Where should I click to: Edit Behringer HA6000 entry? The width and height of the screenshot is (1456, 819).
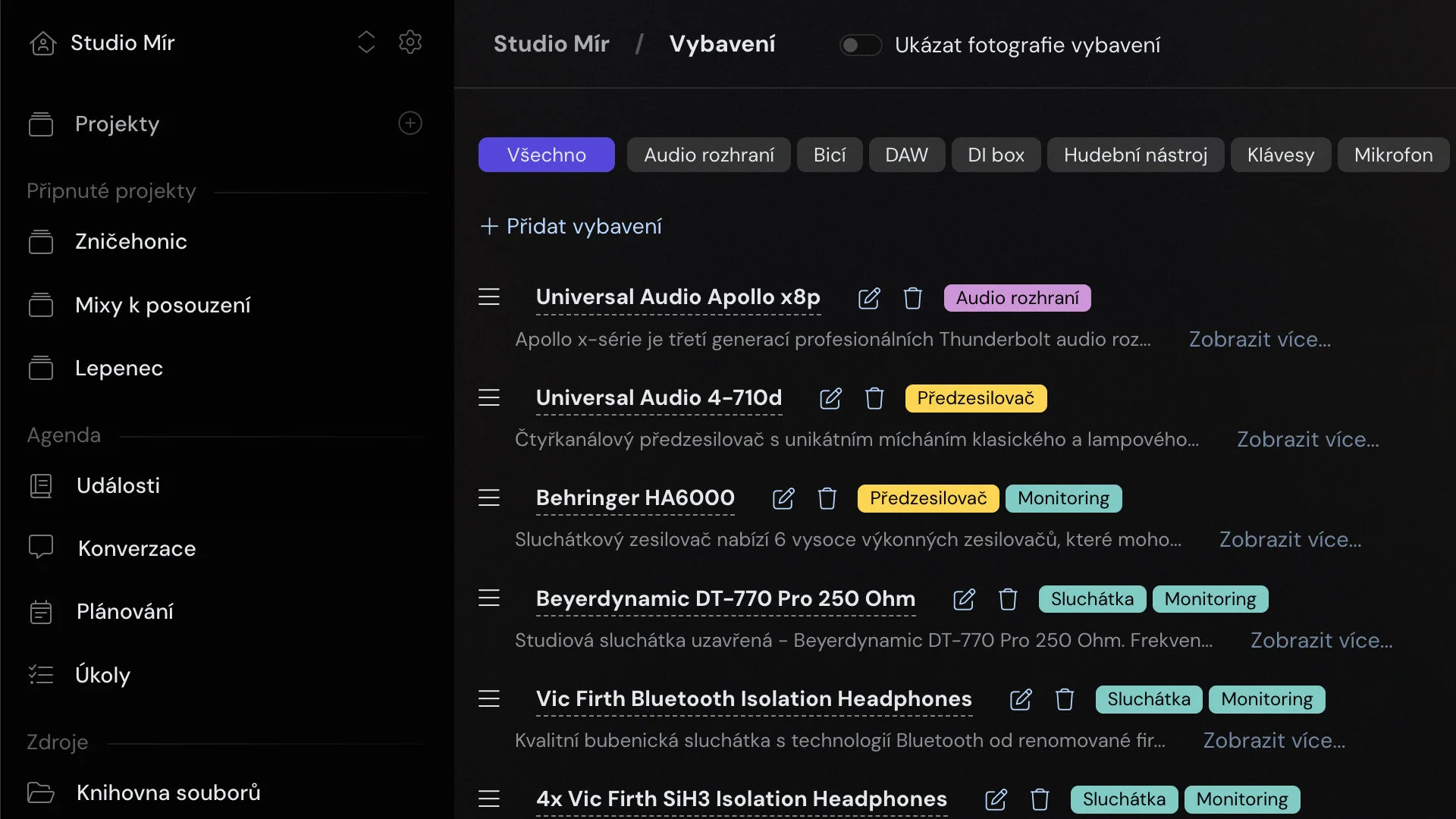pyautogui.click(x=783, y=498)
